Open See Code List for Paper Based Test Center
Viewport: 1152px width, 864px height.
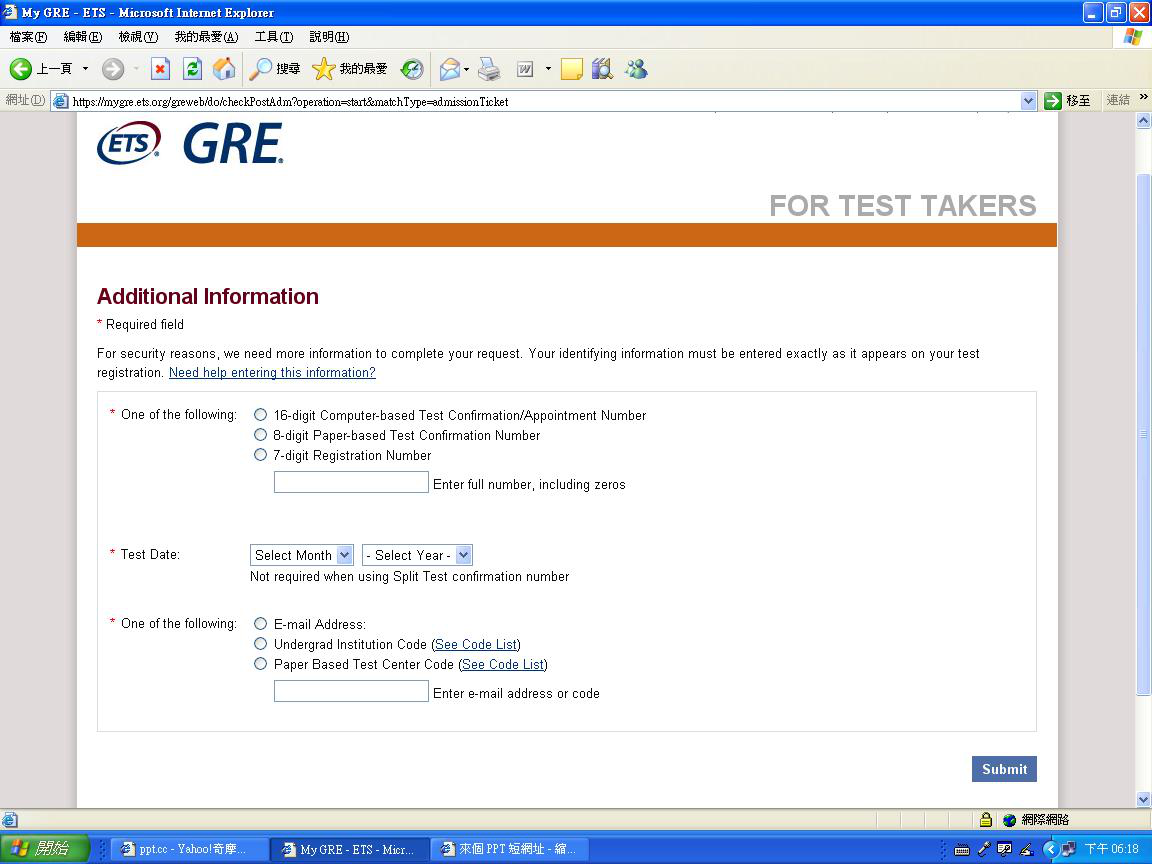tap(503, 664)
